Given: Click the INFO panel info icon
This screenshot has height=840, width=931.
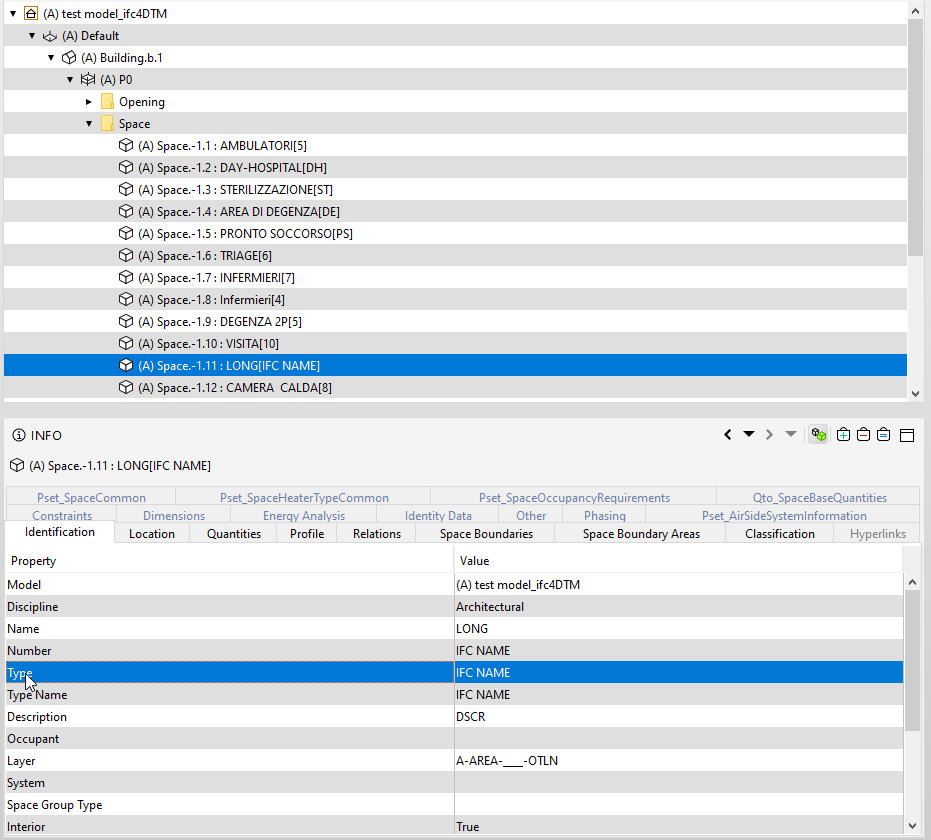Looking at the screenshot, I should coord(19,435).
